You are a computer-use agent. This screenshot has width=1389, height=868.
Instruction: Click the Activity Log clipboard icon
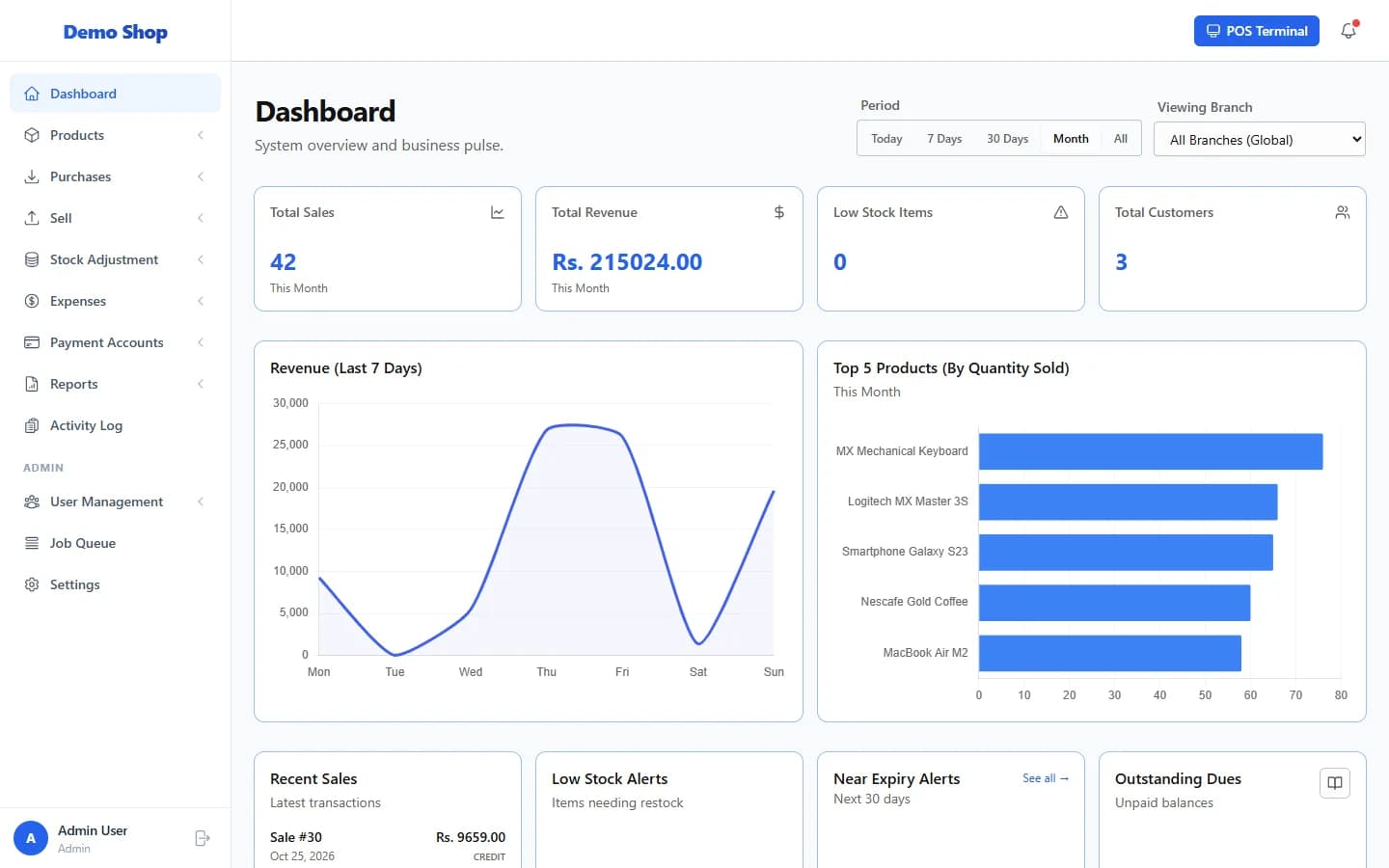32,425
